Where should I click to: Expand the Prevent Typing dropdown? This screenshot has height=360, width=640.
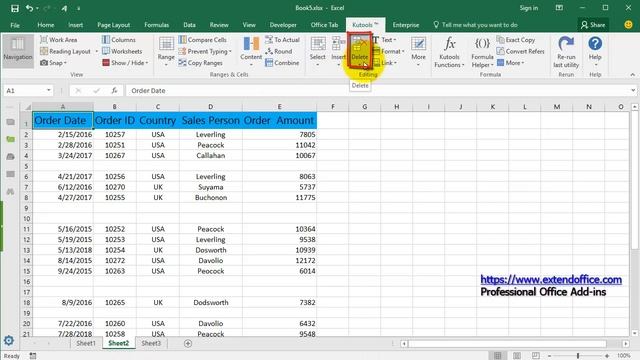pyautogui.click(x=230, y=51)
